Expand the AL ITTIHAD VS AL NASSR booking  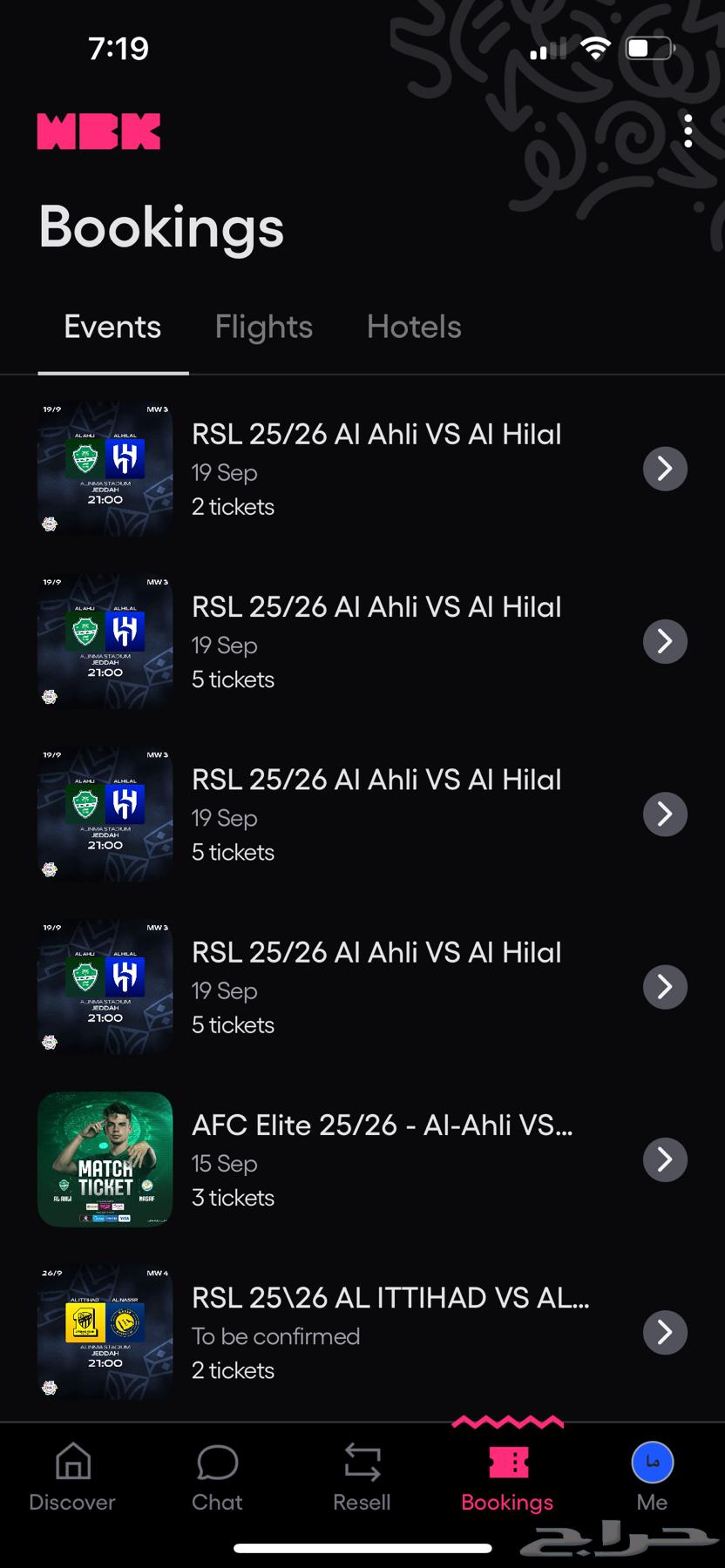click(665, 1332)
